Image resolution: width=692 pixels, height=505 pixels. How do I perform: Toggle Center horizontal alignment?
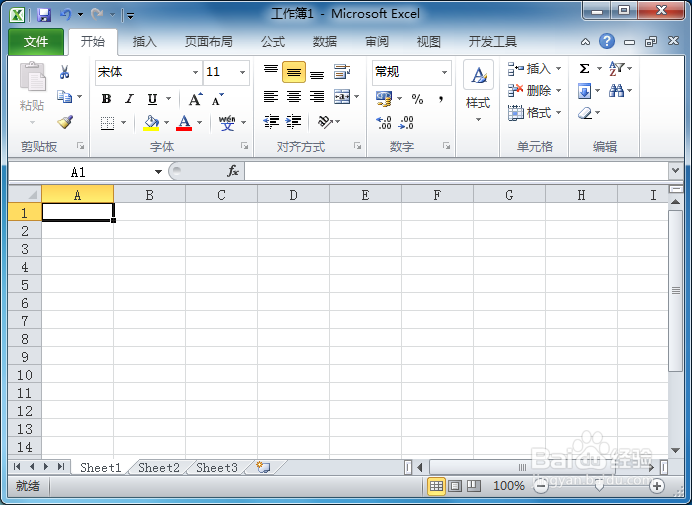[294, 97]
